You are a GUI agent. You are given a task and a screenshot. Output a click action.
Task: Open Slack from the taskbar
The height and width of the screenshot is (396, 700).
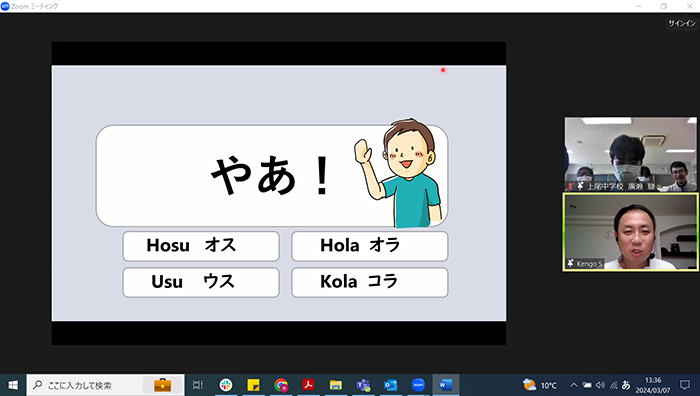point(226,385)
